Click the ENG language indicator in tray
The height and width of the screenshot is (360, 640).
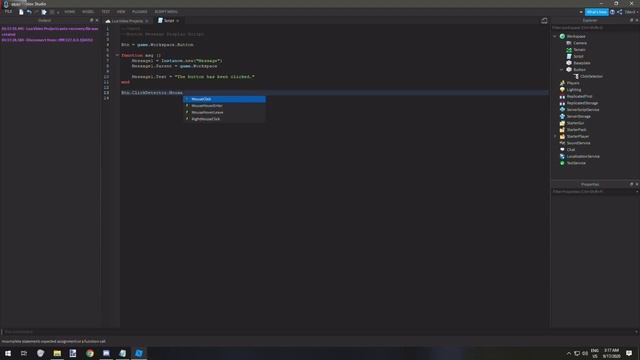(x=595, y=353)
